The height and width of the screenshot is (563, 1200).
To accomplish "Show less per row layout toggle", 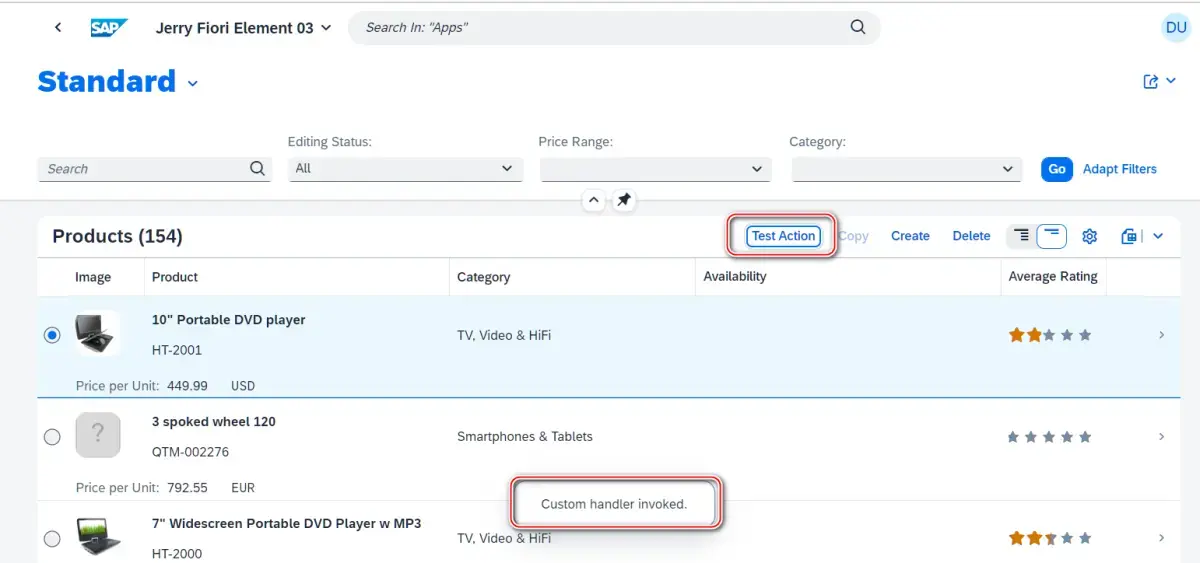I will tap(1051, 236).
